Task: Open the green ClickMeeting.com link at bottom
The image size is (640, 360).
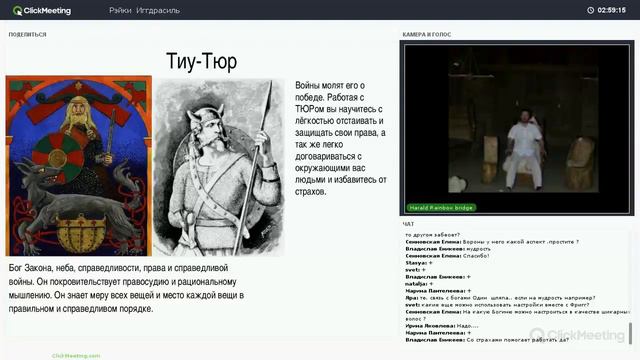Action: pos(76,356)
